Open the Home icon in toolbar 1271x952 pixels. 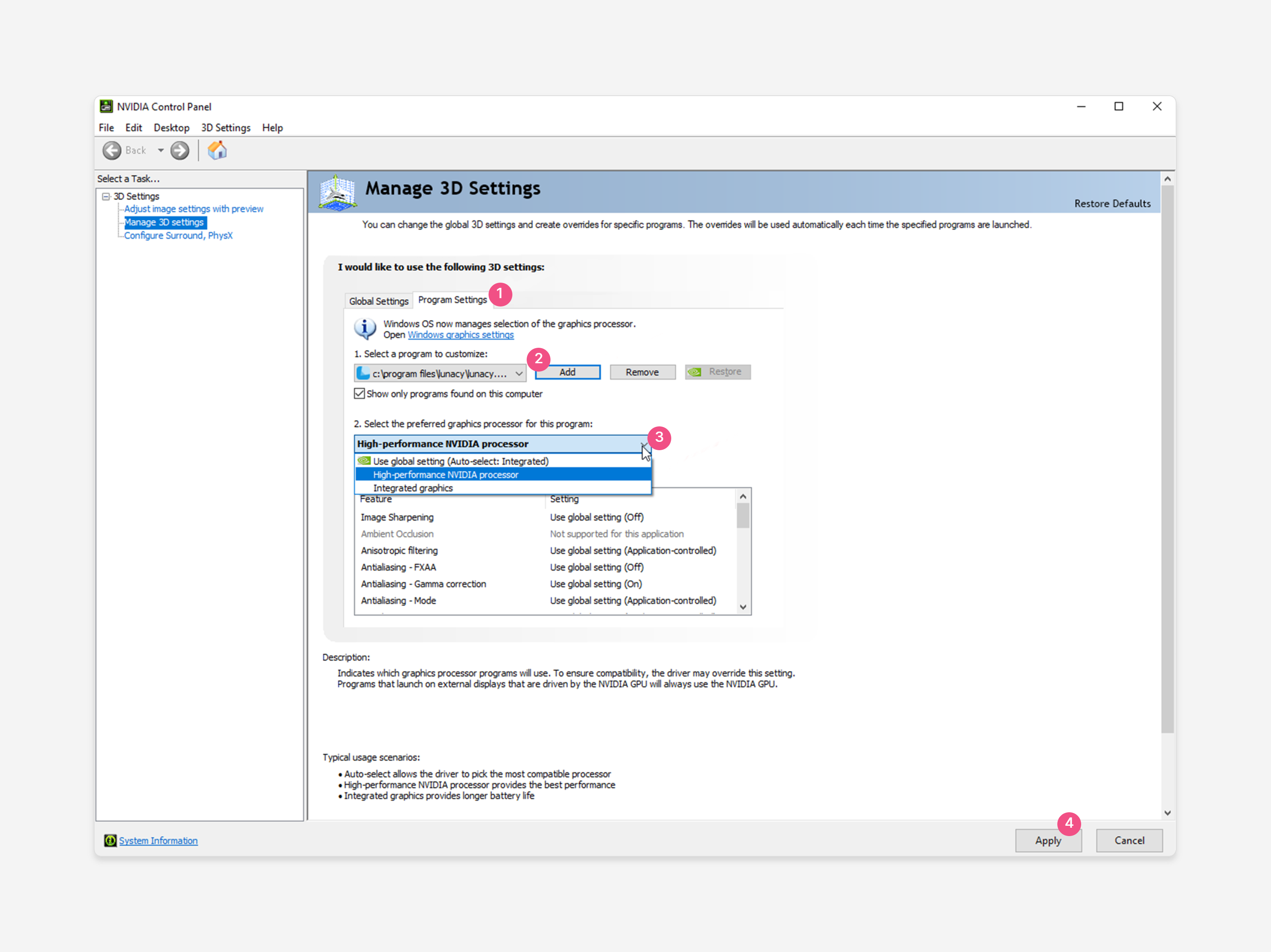(x=217, y=150)
